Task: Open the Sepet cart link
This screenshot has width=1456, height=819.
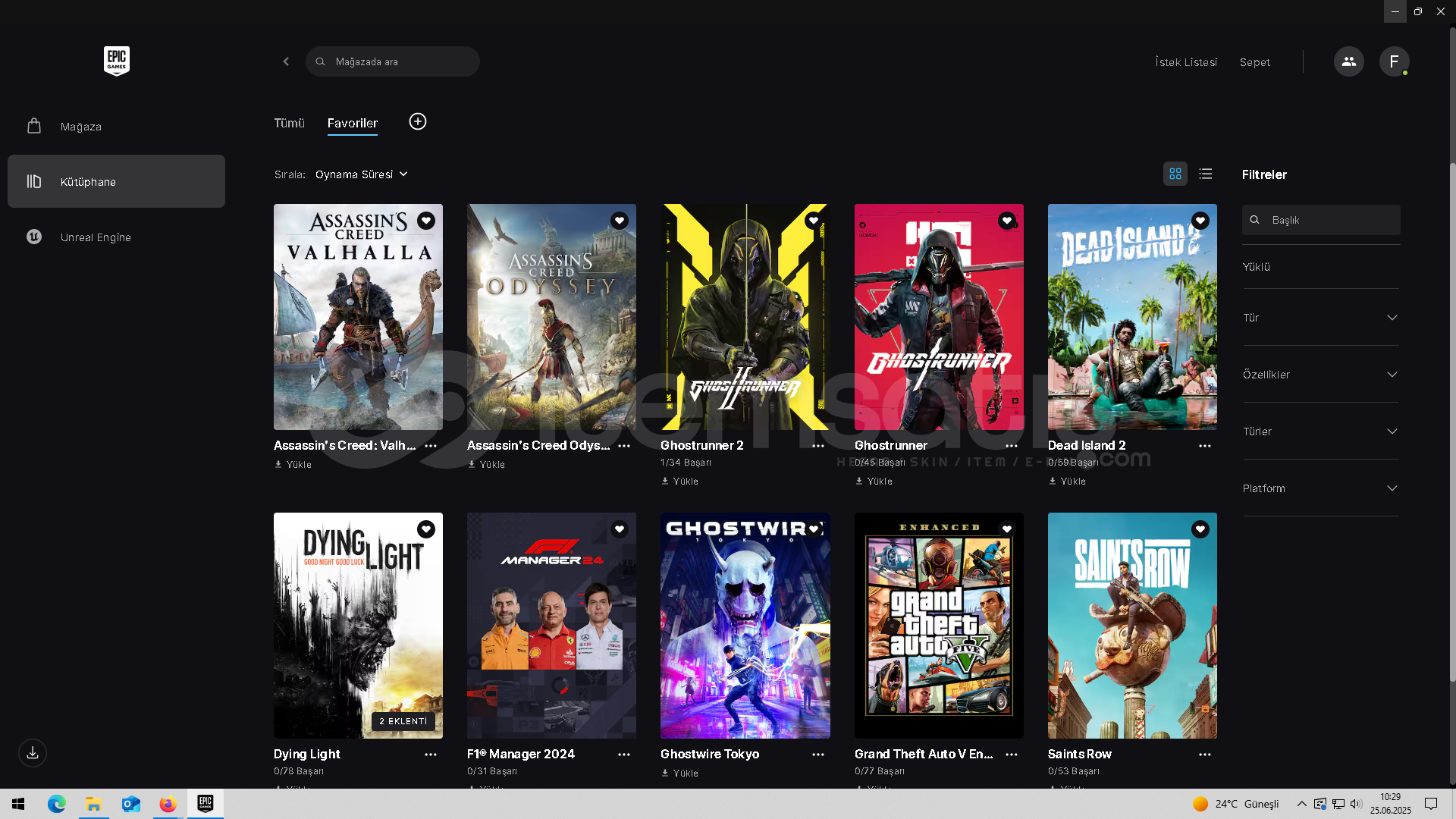Action: (x=1255, y=62)
